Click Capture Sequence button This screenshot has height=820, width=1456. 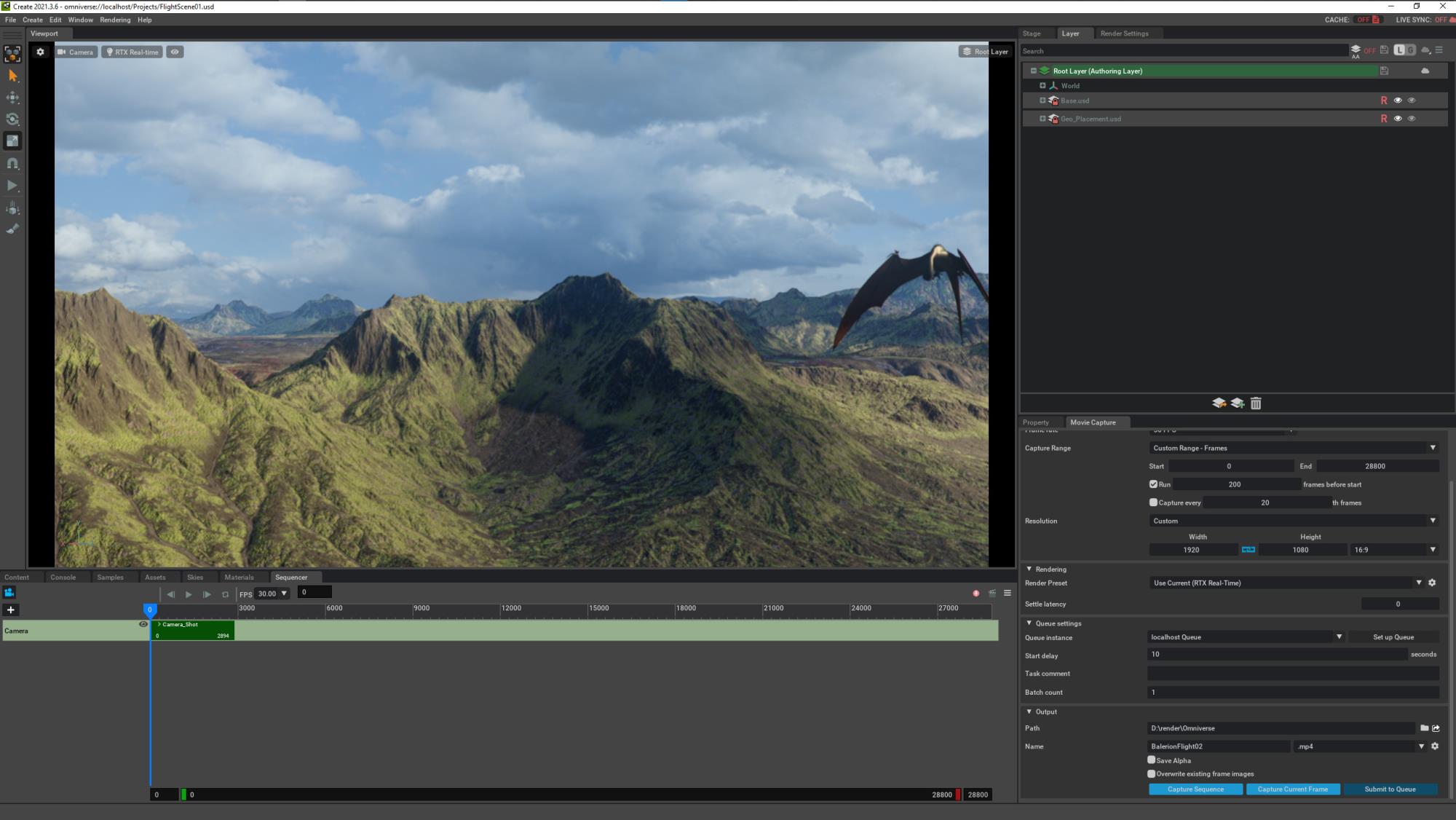(x=1195, y=789)
